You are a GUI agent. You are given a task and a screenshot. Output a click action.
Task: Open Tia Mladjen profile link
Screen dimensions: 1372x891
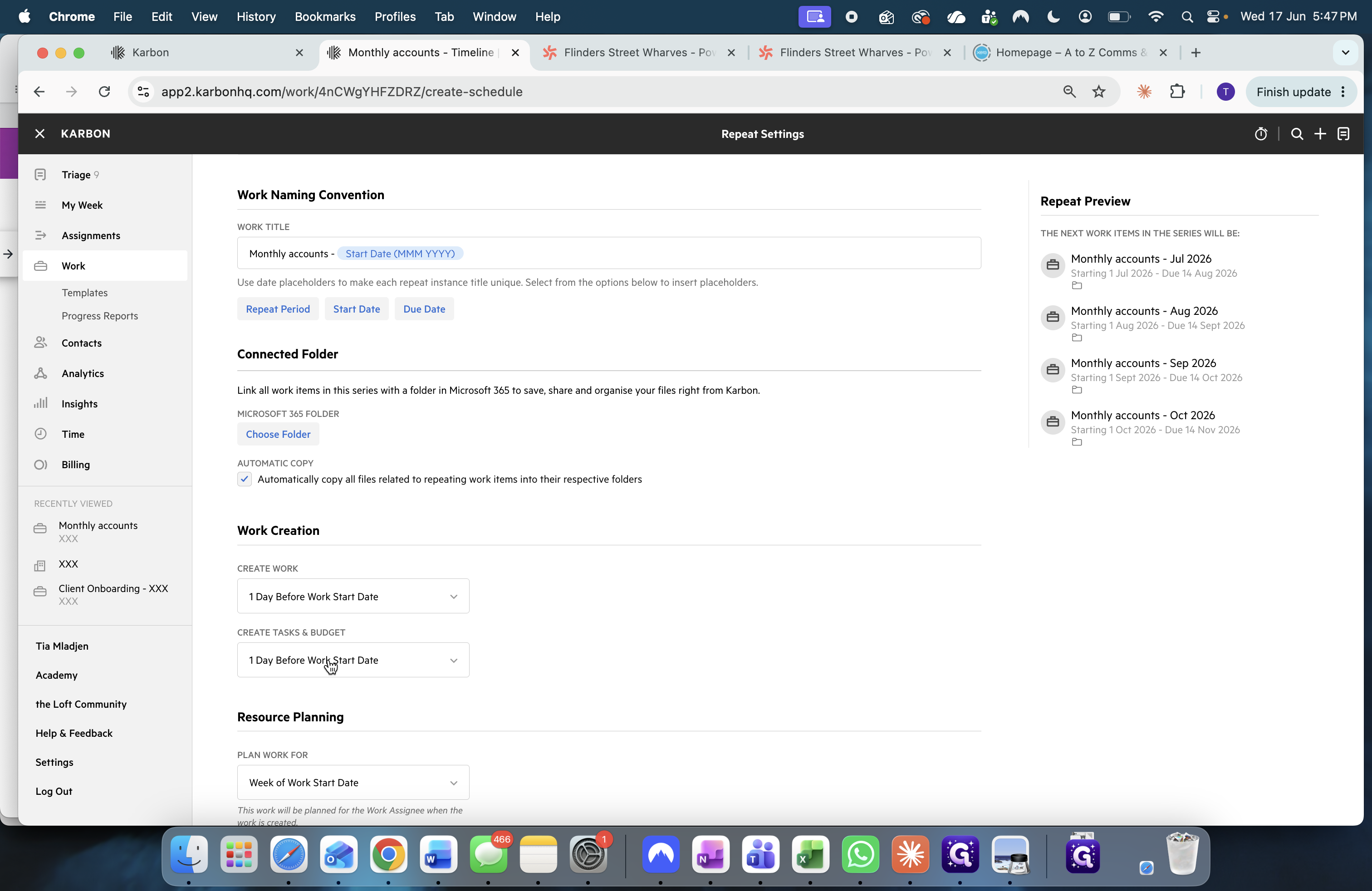point(62,646)
